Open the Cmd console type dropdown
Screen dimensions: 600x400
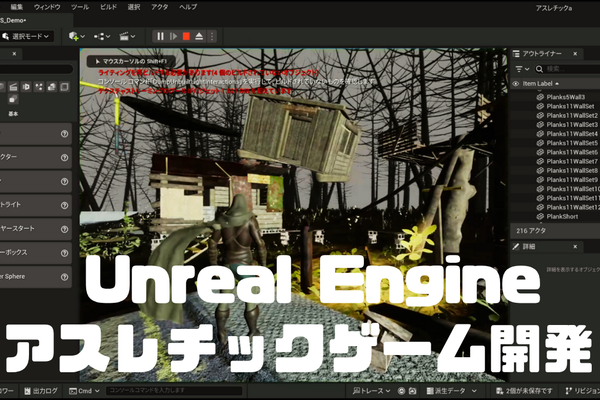pos(84,391)
